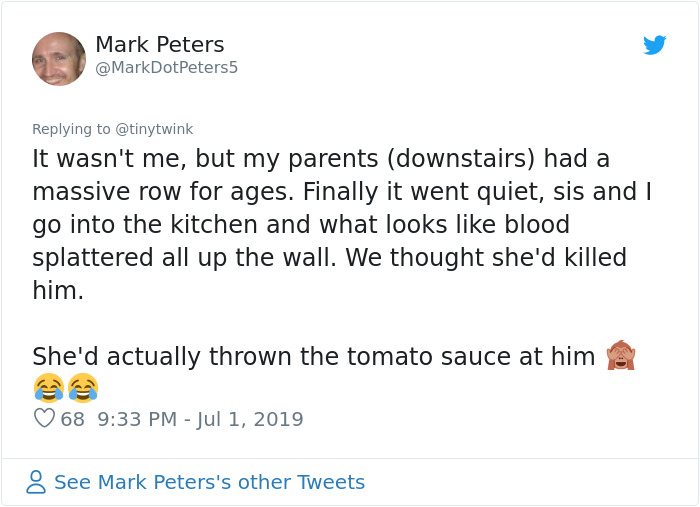The height and width of the screenshot is (507, 700).
Task: Like the tweet with the heart icon
Action: (44, 419)
